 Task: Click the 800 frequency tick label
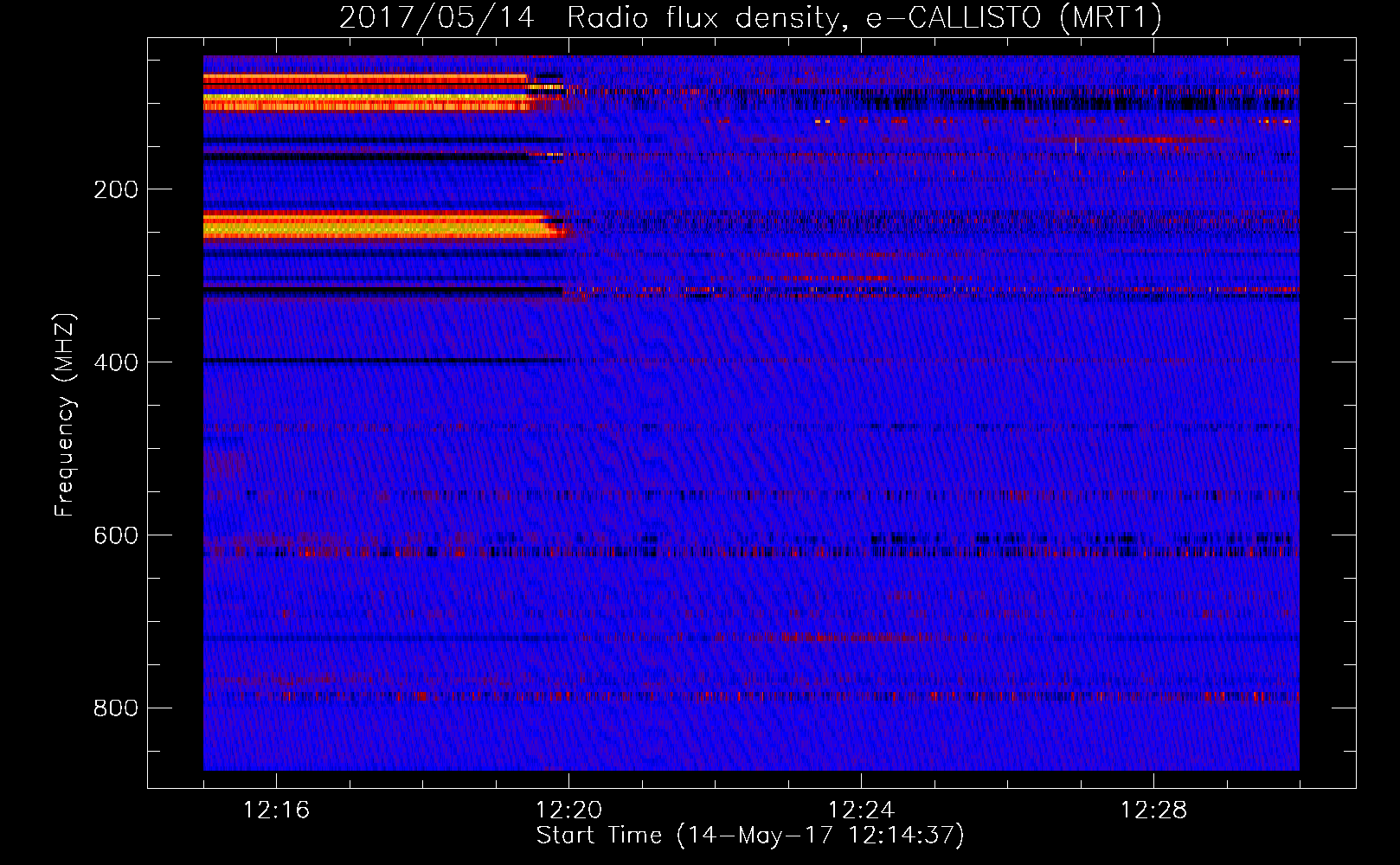(116, 708)
